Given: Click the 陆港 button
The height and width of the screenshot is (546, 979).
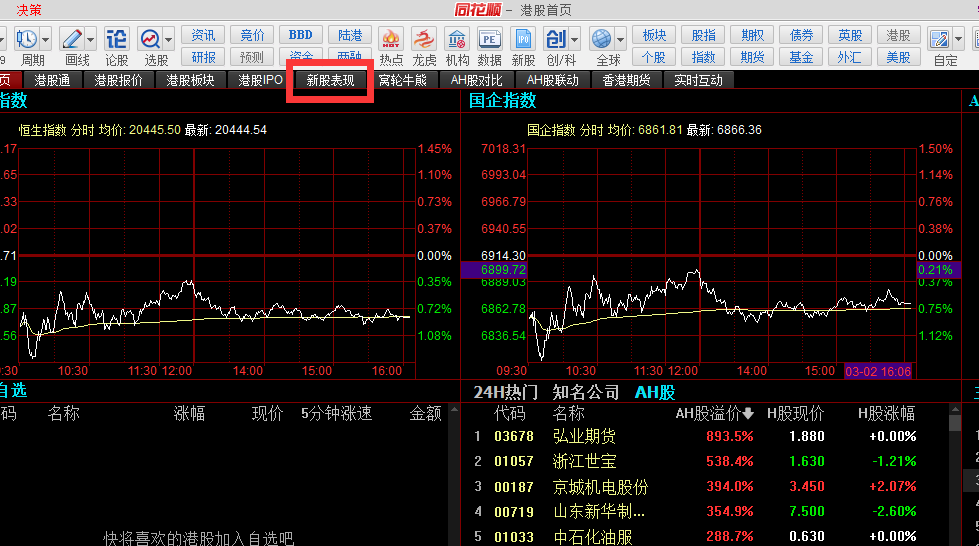Looking at the screenshot, I should [350, 35].
